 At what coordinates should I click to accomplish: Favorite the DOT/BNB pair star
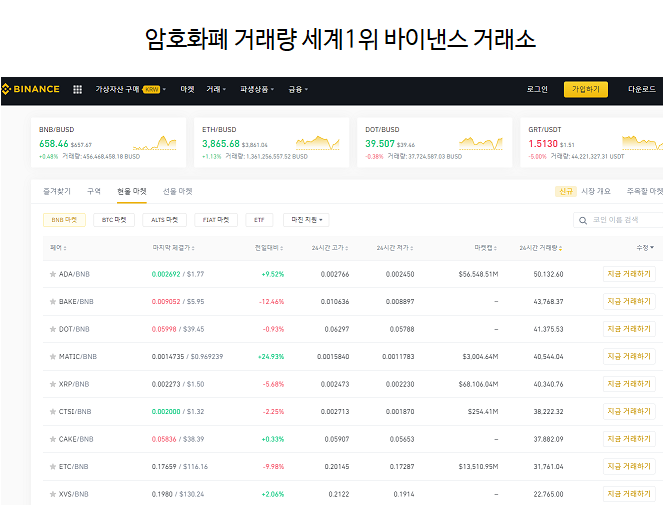point(53,329)
